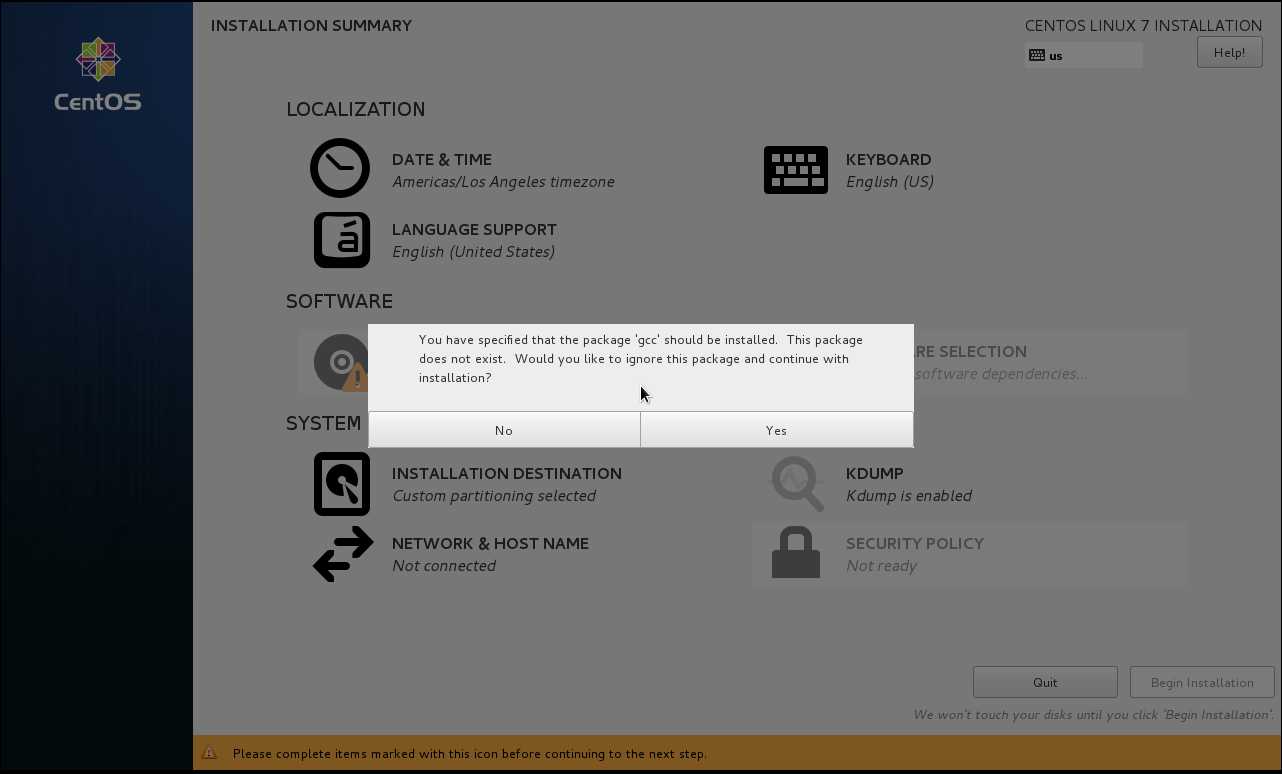Image resolution: width=1282 pixels, height=774 pixels.
Task: Click the Quit button
Action: (x=1045, y=682)
